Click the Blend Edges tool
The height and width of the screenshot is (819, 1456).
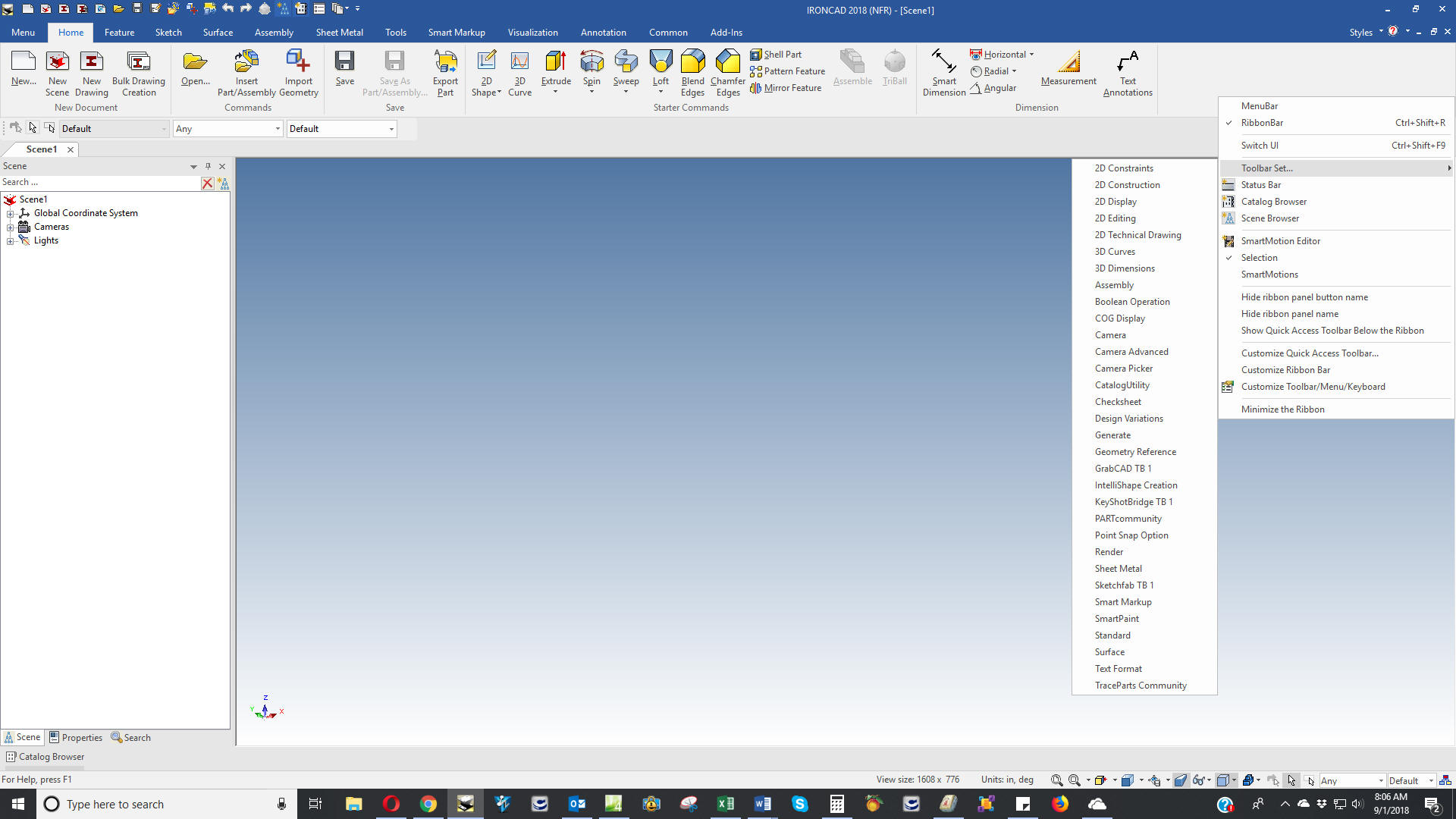[x=692, y=74]
